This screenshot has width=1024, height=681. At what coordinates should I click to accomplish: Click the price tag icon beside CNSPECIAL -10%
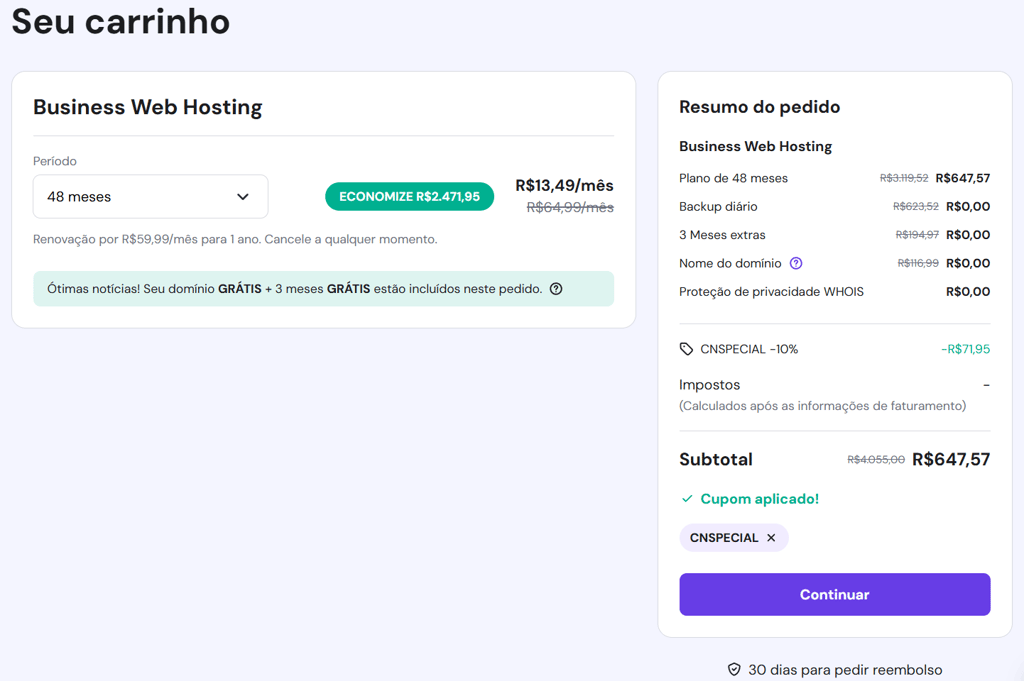[x=686, y=349]
